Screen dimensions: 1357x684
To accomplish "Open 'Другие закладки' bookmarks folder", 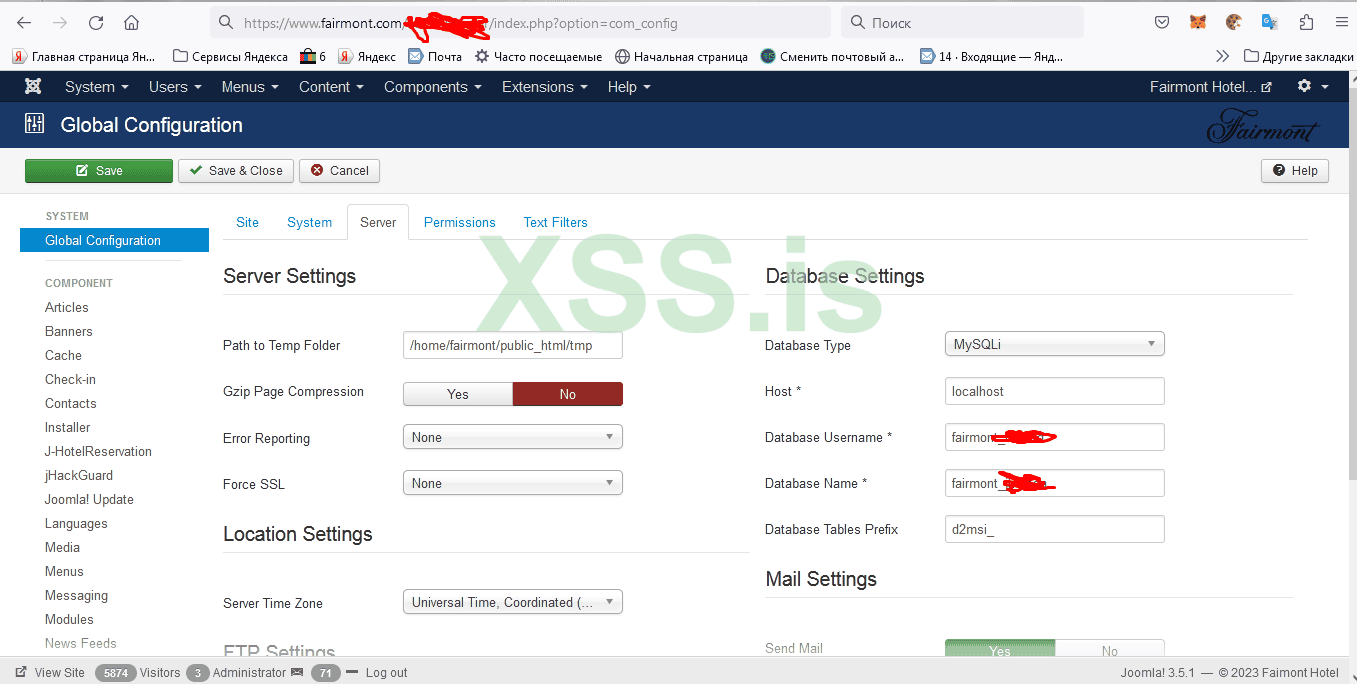I will [1298, 56].
